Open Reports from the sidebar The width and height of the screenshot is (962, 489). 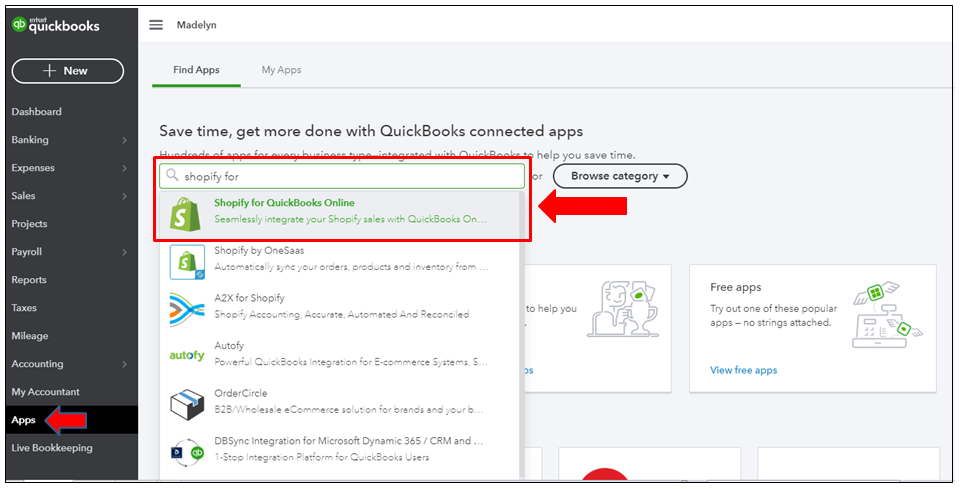pyautogui.click(x=29, y=280)
